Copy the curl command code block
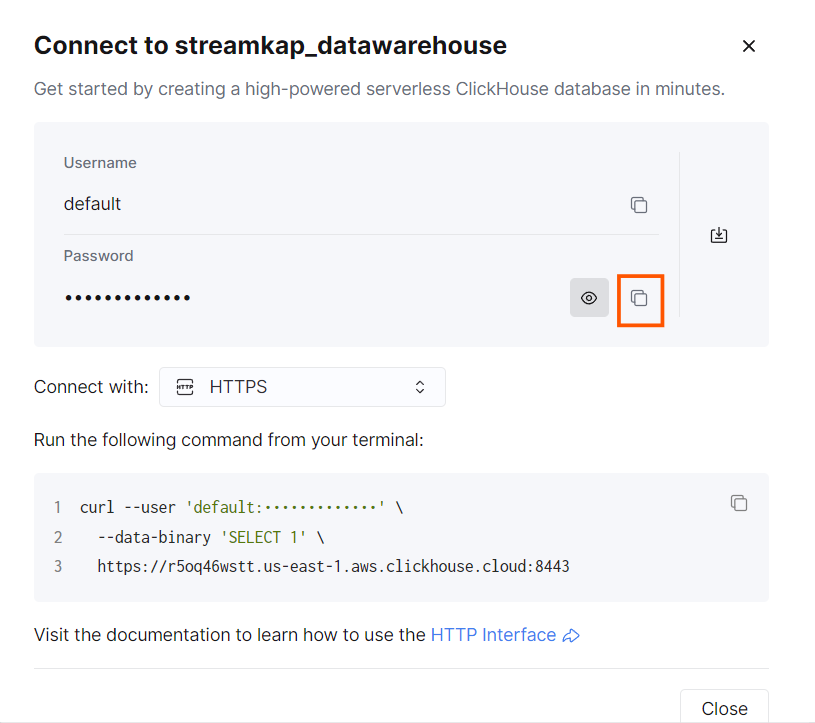 (x=739, y=503)
